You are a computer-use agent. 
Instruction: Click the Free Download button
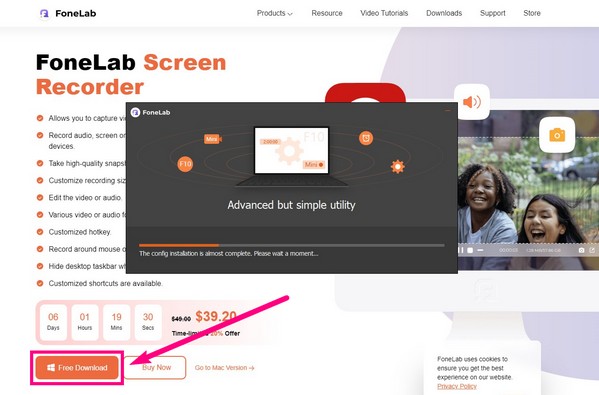77,367
